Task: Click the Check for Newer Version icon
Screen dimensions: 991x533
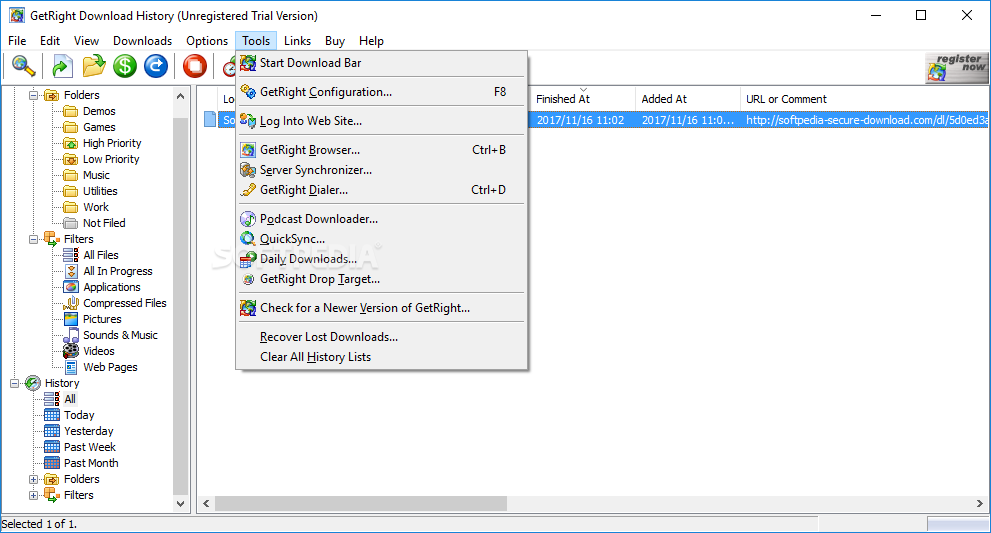Action: (x=248, y=308)
